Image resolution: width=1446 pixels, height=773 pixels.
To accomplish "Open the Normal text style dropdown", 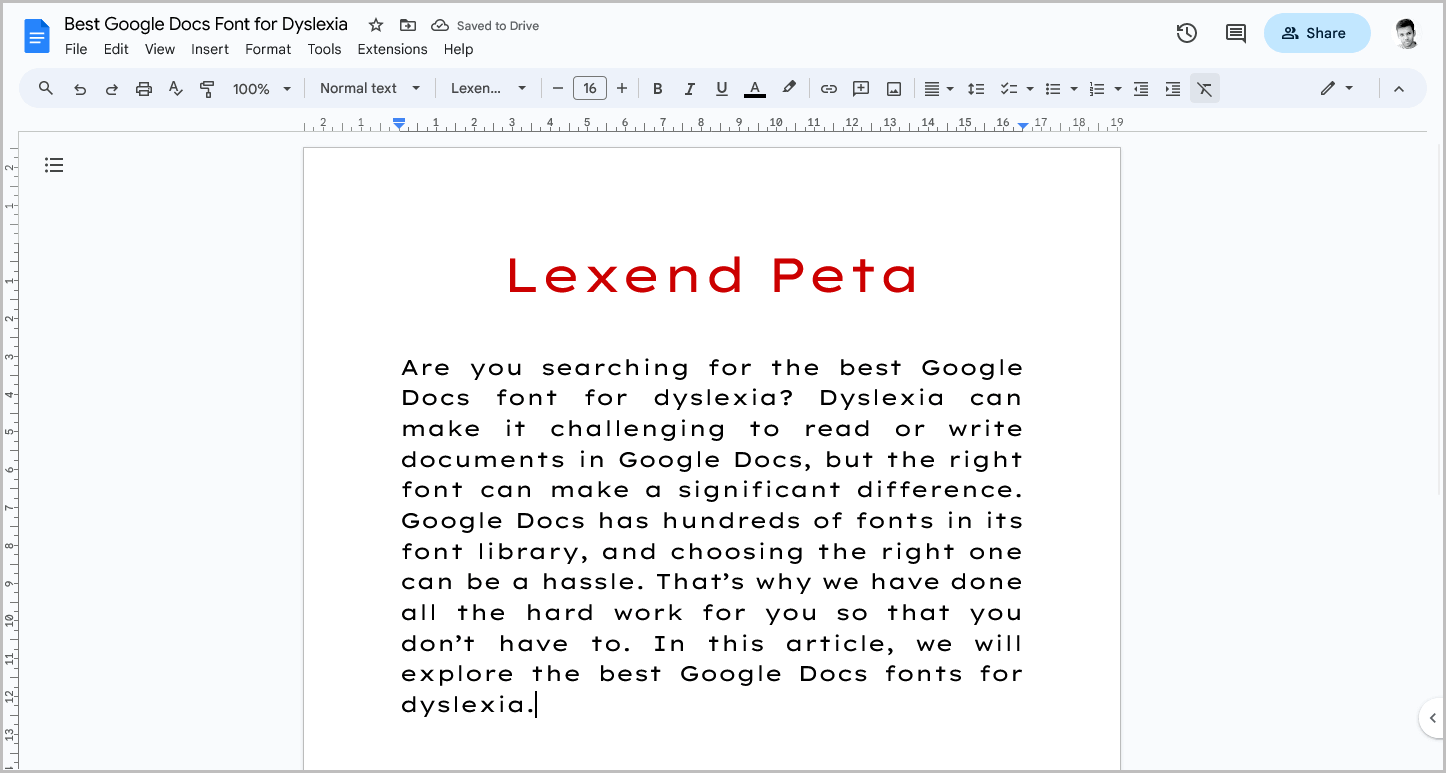I will coord(370,89).
